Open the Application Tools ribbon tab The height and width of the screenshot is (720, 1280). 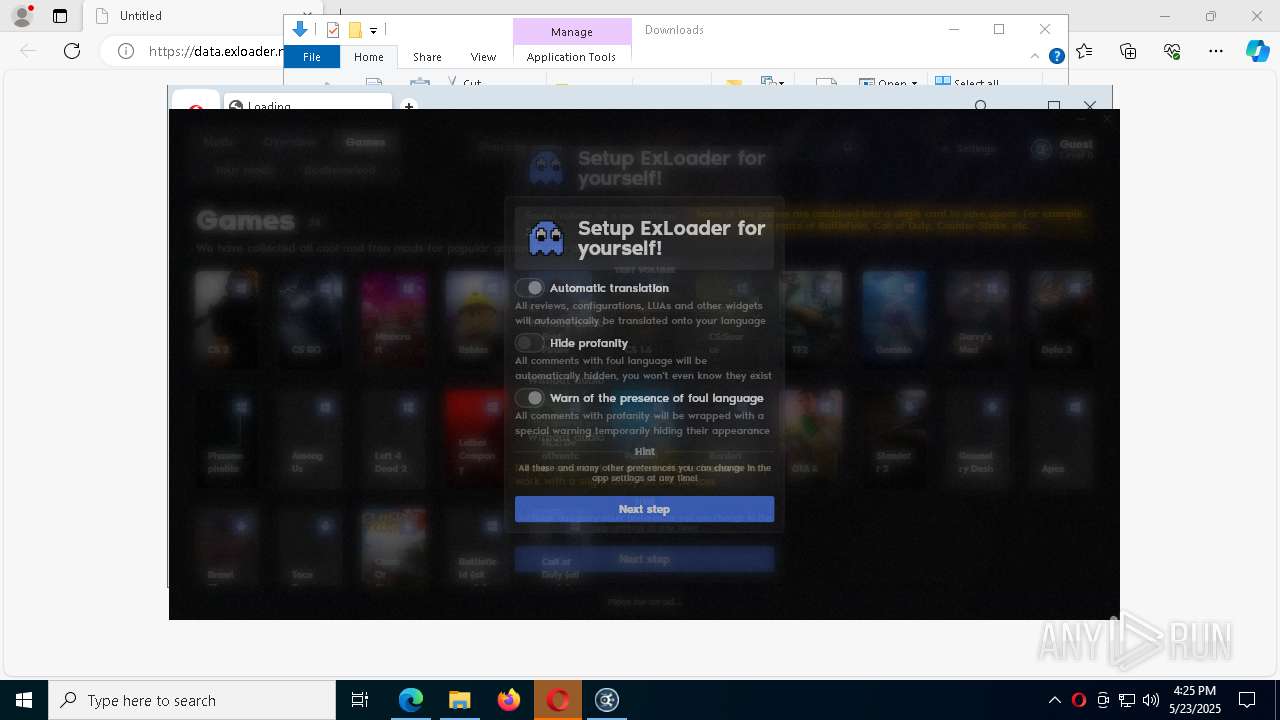point(571,57)
